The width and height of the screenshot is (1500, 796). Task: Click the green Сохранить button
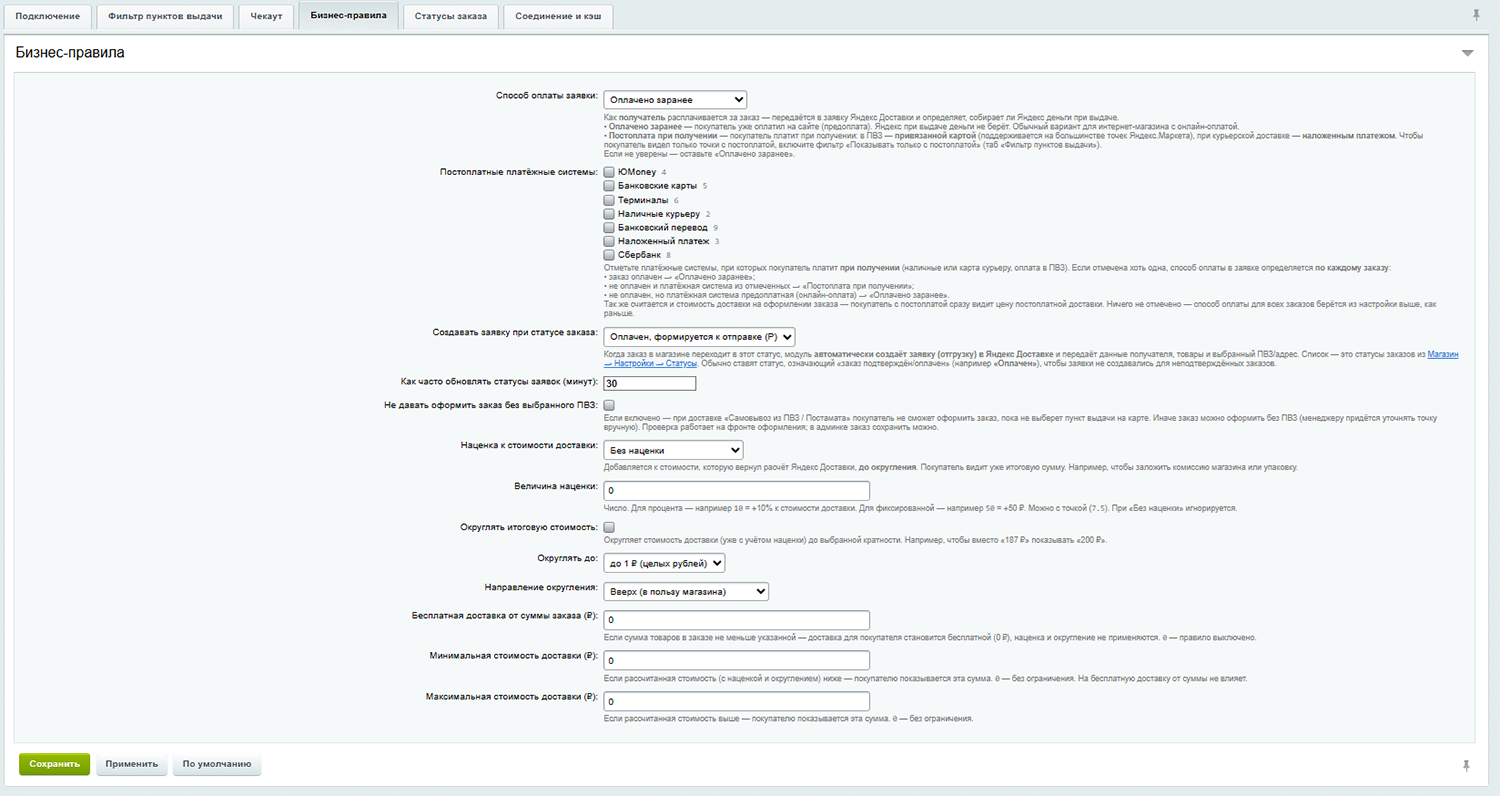click(x=54, y=764)
